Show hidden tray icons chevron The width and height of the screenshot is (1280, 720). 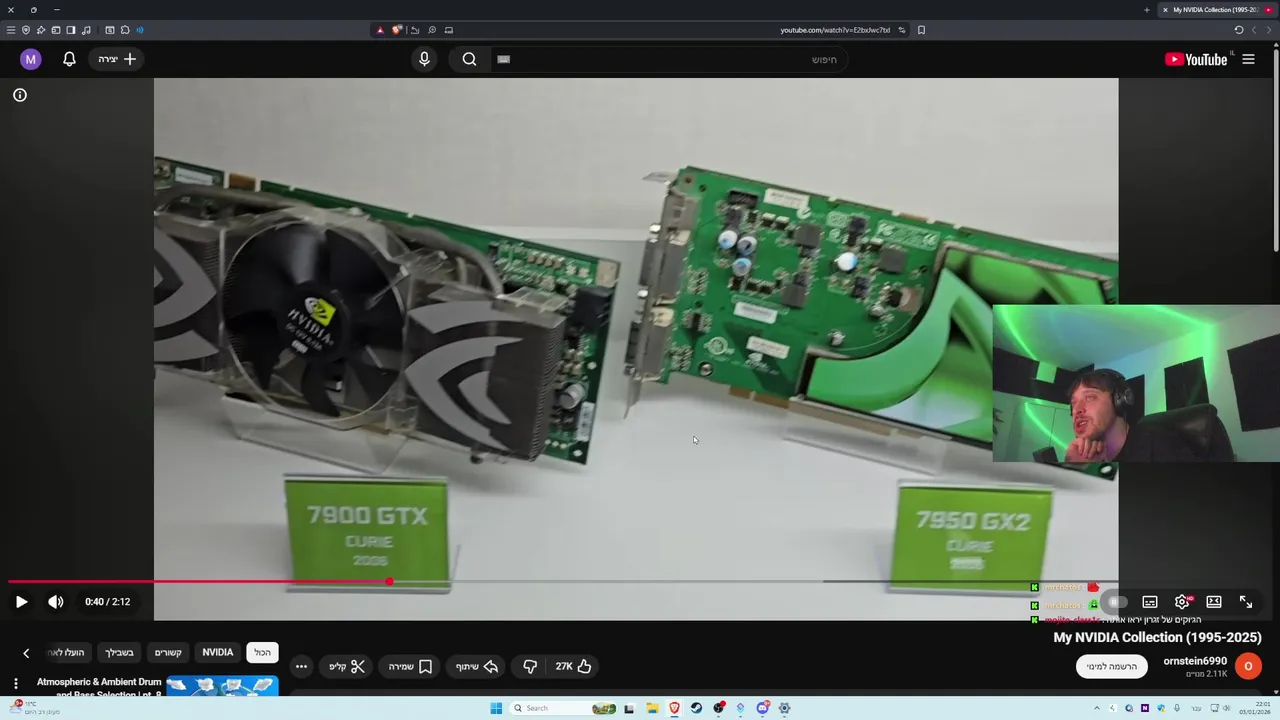pos(1096,708)
